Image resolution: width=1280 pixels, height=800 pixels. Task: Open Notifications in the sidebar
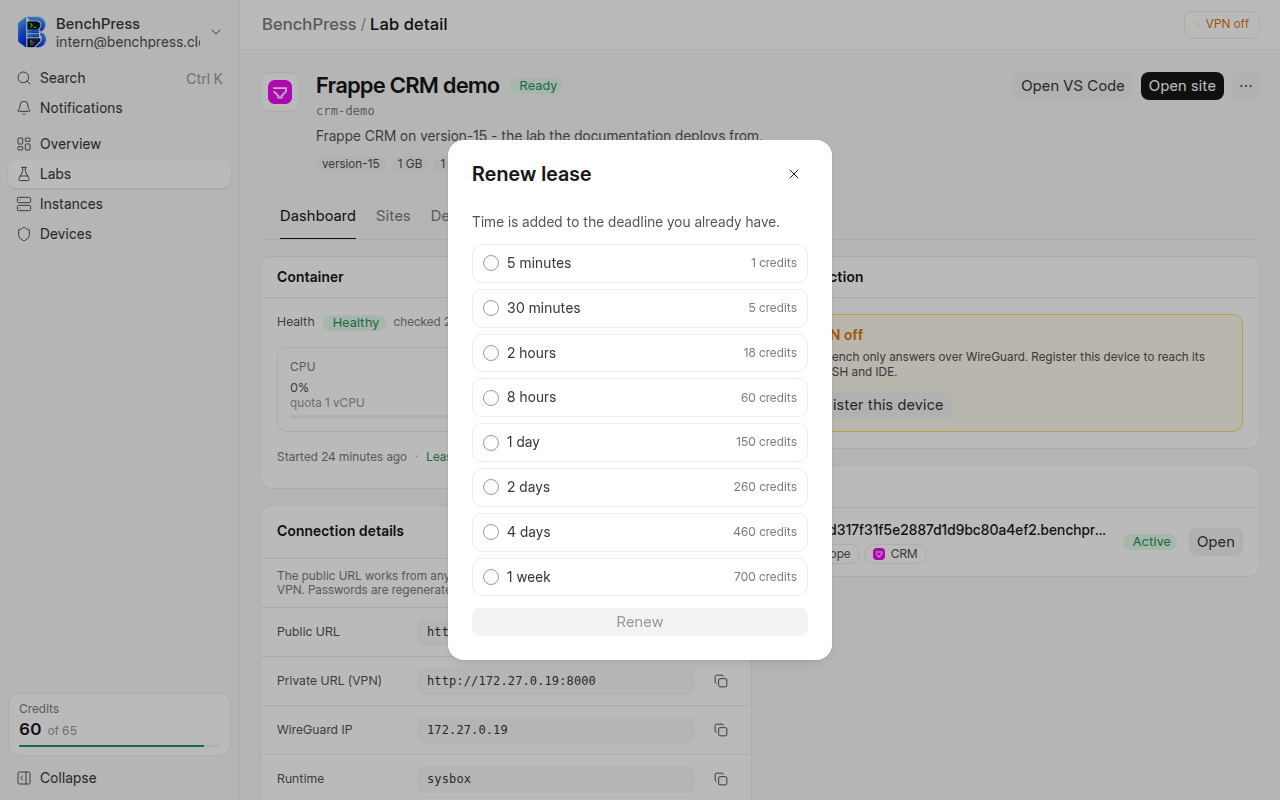tap(119, 108)
